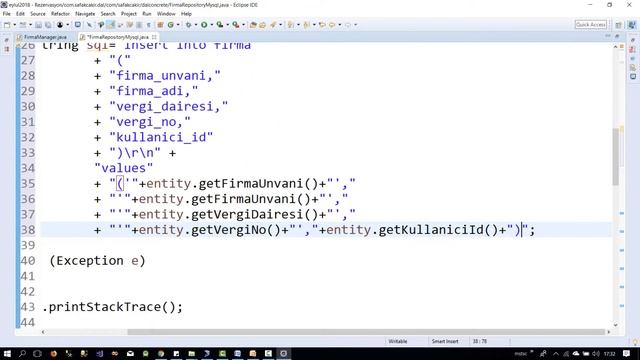Open the Navigate menu
Image resolution: width=640 pixels, height=360 pixels.
point(85,14)
